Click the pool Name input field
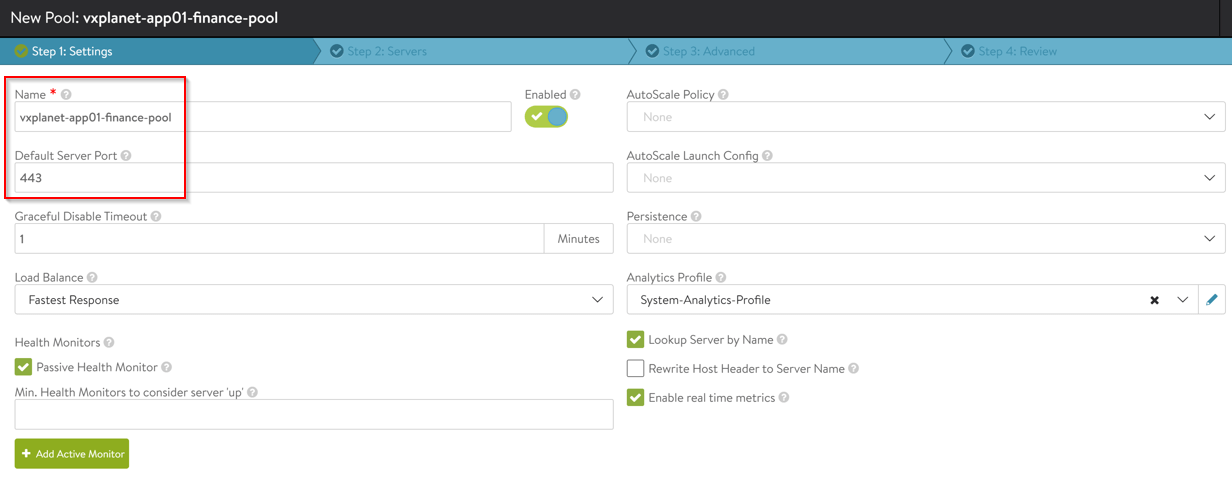Image resolution: width=1232 pixels, height=492 pixels. click(263, 117)
